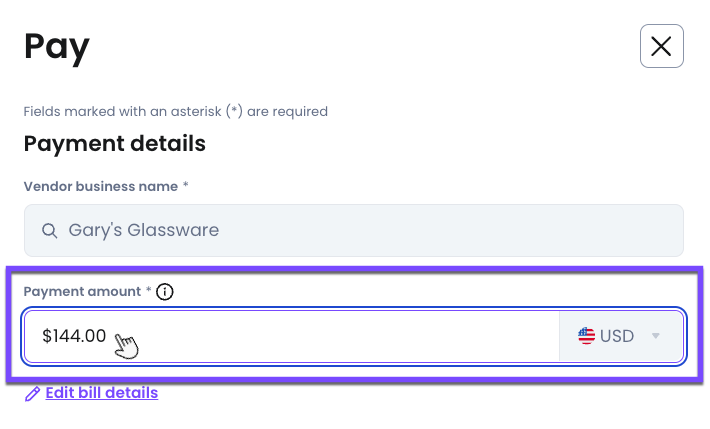This screenshot has width=710, height=429.
Task: Click the required fields asterisk note
Action: pyautogui.click(x=175, y=111)
